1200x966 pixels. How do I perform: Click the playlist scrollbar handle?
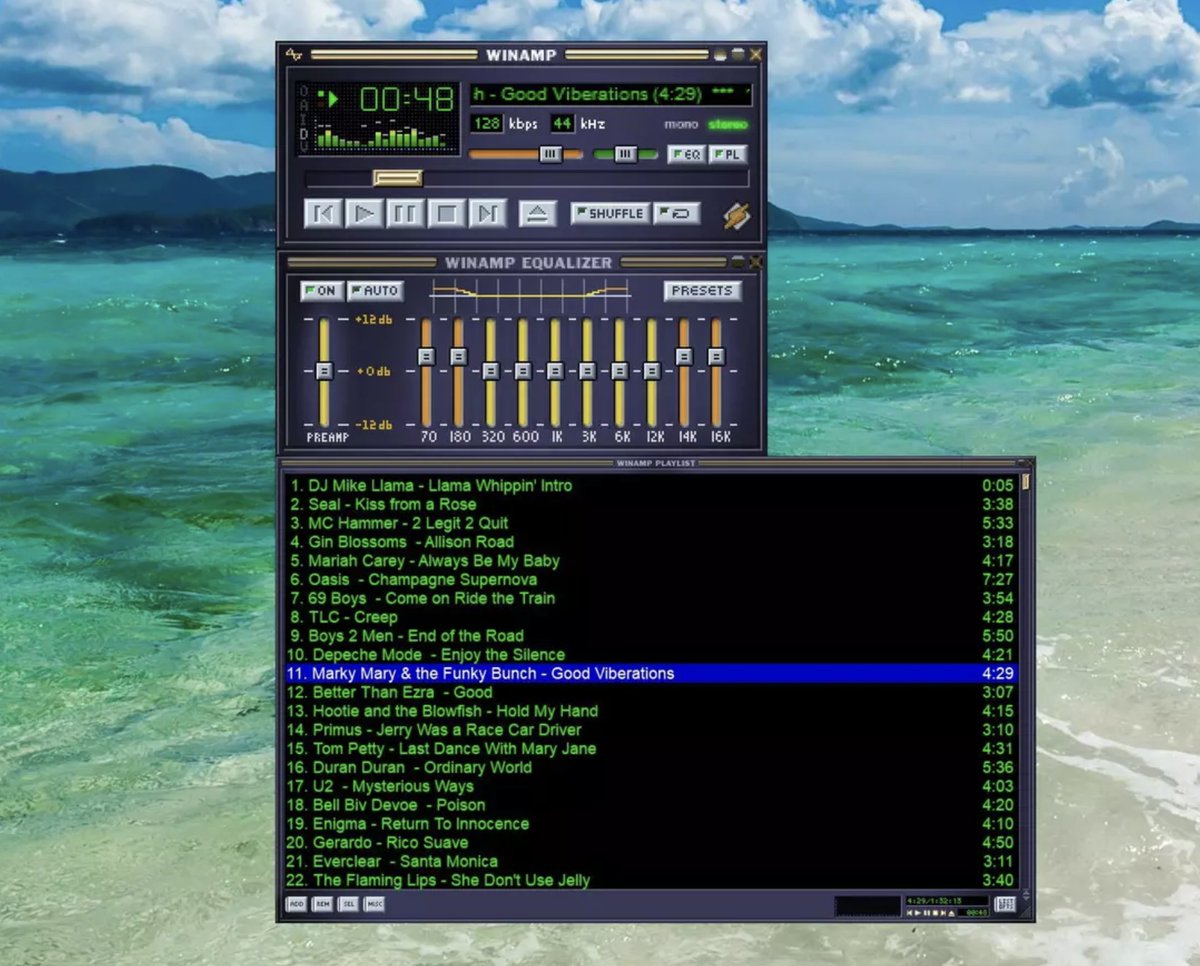pyautogui.click(x=1025, y=483)
